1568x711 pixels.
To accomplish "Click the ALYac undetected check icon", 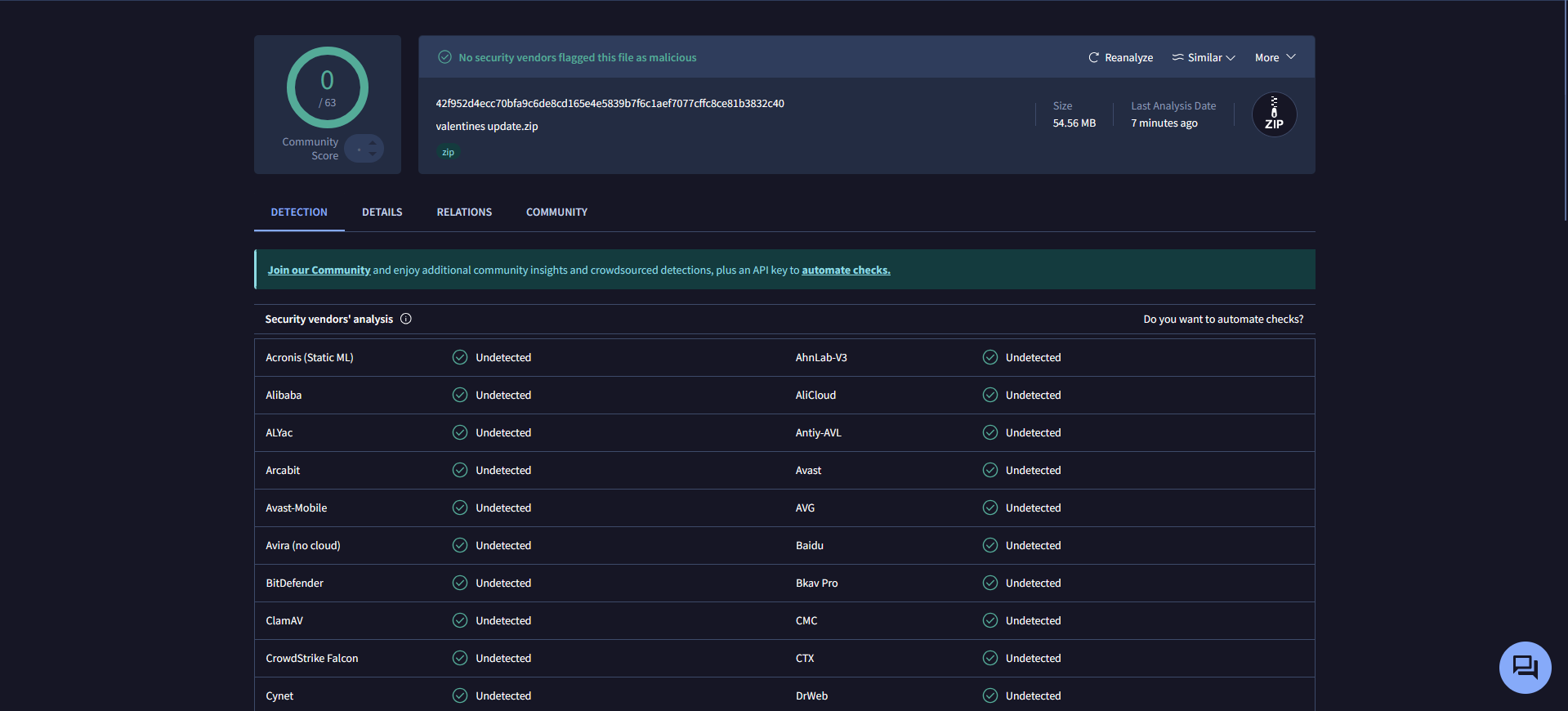I will 460,432.
